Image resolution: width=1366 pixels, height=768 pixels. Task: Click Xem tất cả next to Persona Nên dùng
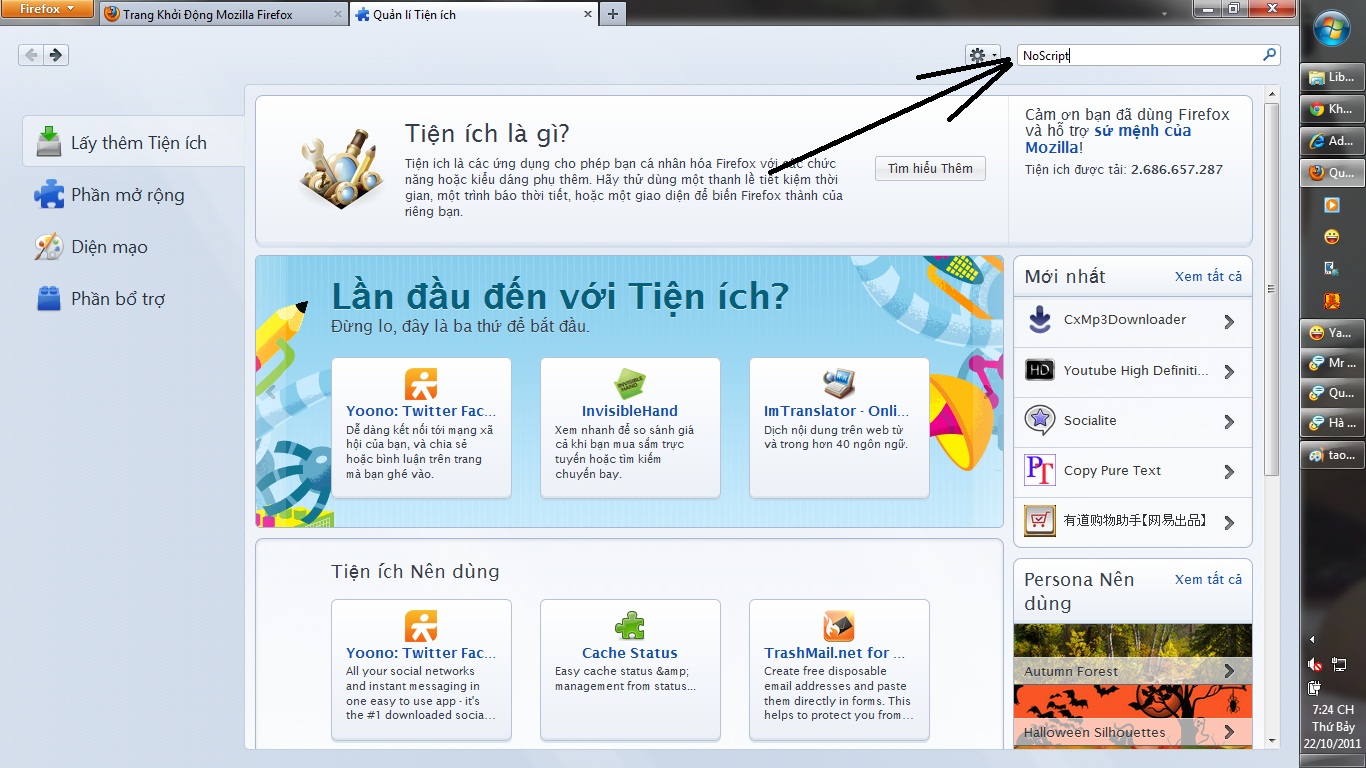point(1208,580)
